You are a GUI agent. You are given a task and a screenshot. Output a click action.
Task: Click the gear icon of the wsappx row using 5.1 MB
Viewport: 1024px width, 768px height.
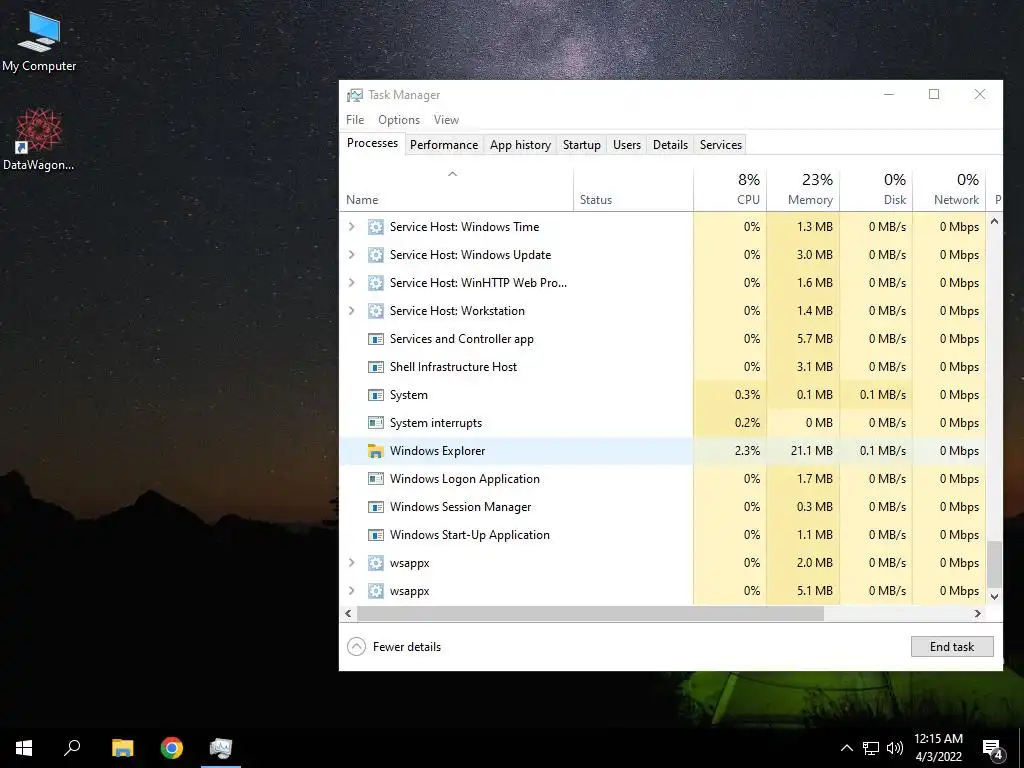click(x=376, y=591)
